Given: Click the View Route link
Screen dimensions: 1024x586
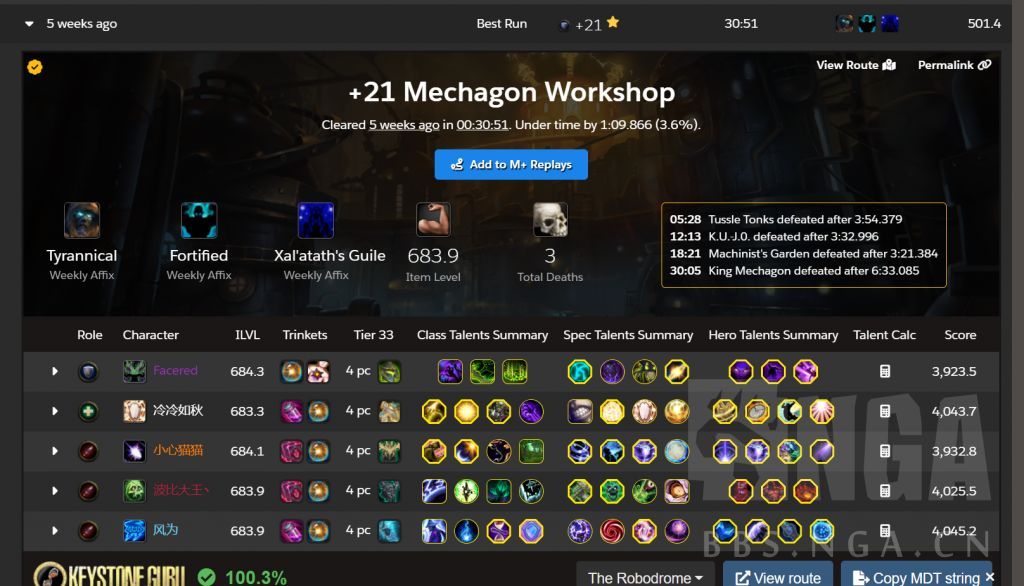Looking at the screenshot, I should [856, 65].
